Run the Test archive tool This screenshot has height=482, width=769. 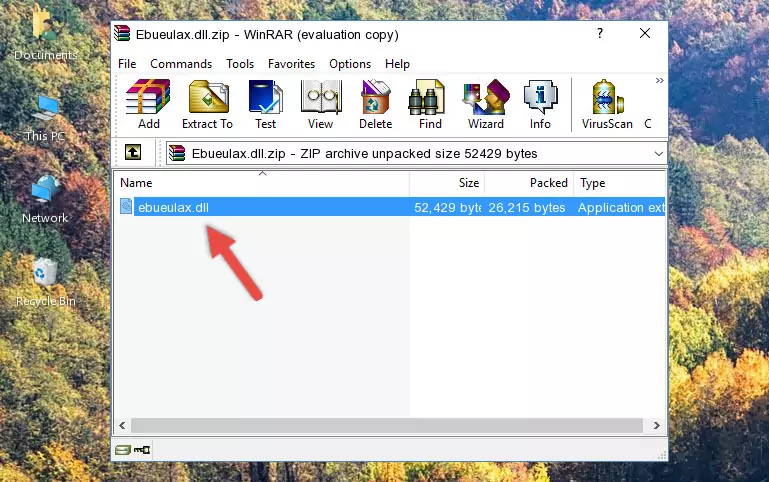[265, 104]
